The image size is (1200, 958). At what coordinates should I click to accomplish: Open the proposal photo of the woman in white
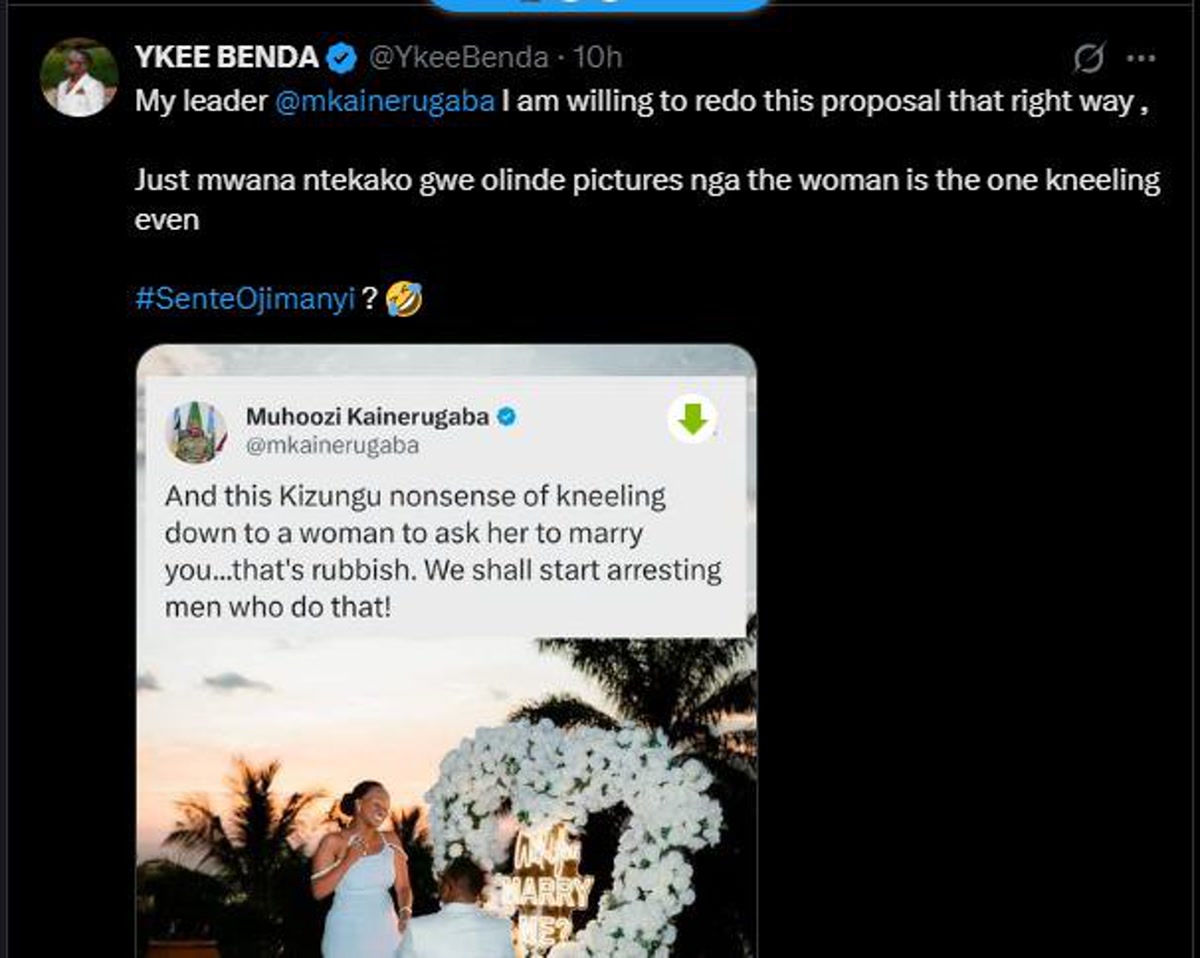coord(365,860)
